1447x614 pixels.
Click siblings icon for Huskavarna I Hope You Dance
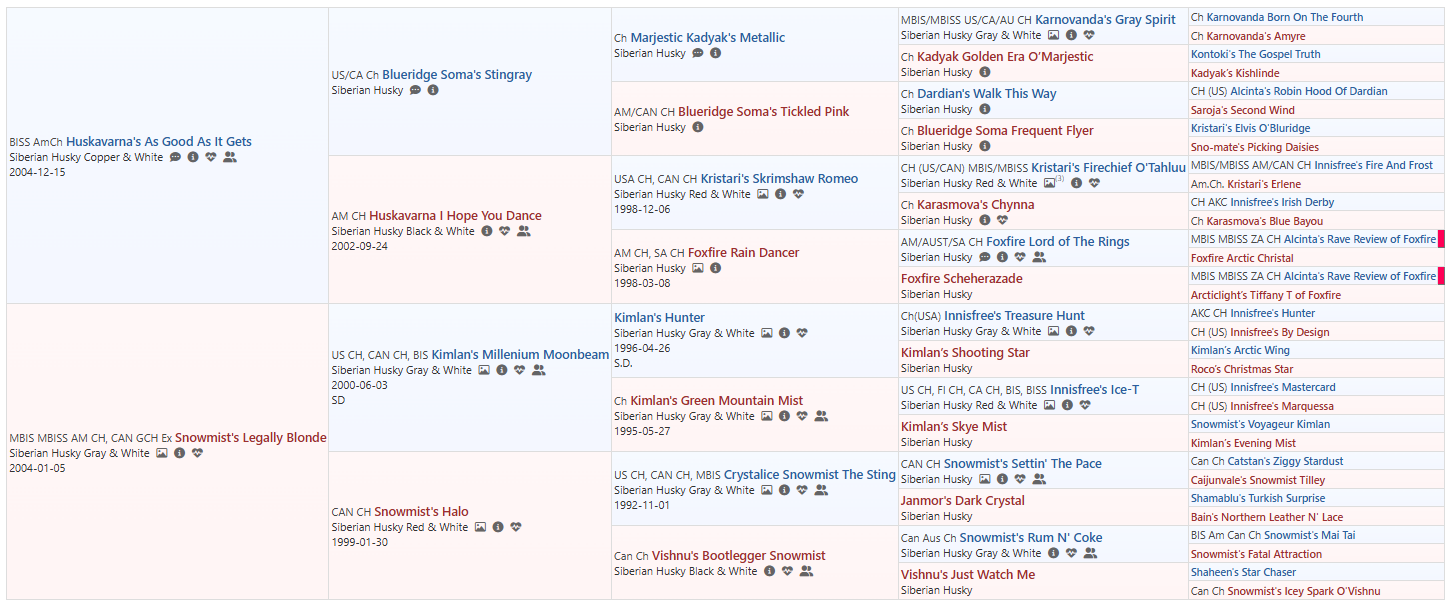tap(524, 231)
